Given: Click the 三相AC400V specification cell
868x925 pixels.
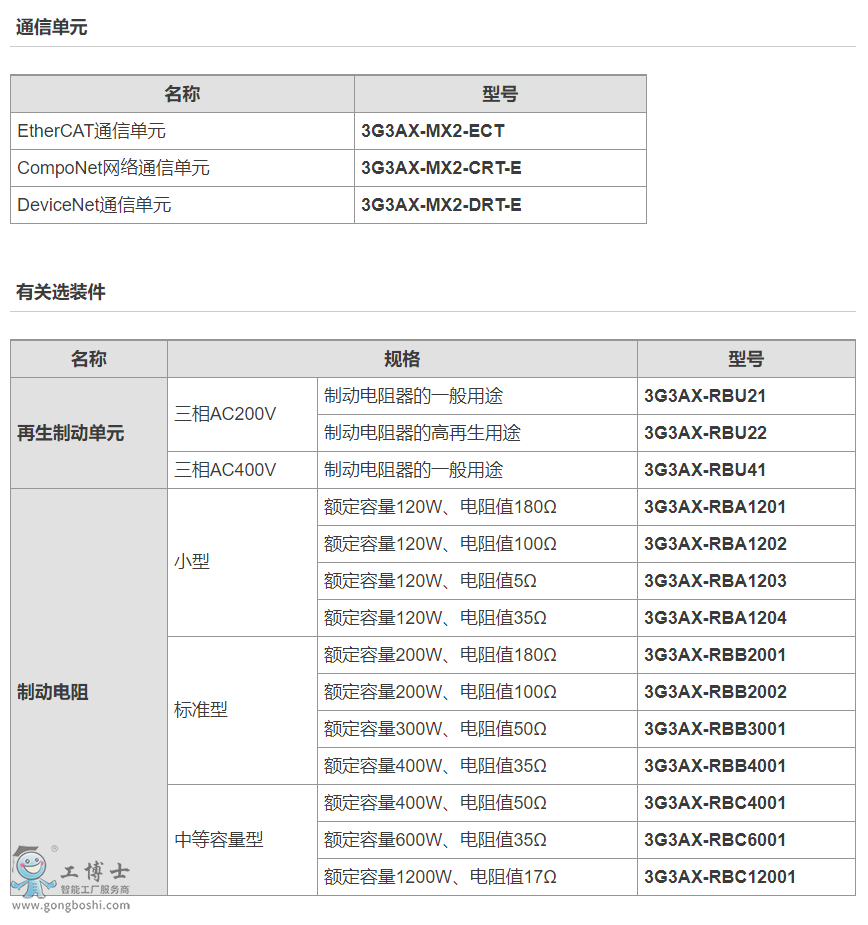Looking at the screenshot, I should [x=225, y=470].
